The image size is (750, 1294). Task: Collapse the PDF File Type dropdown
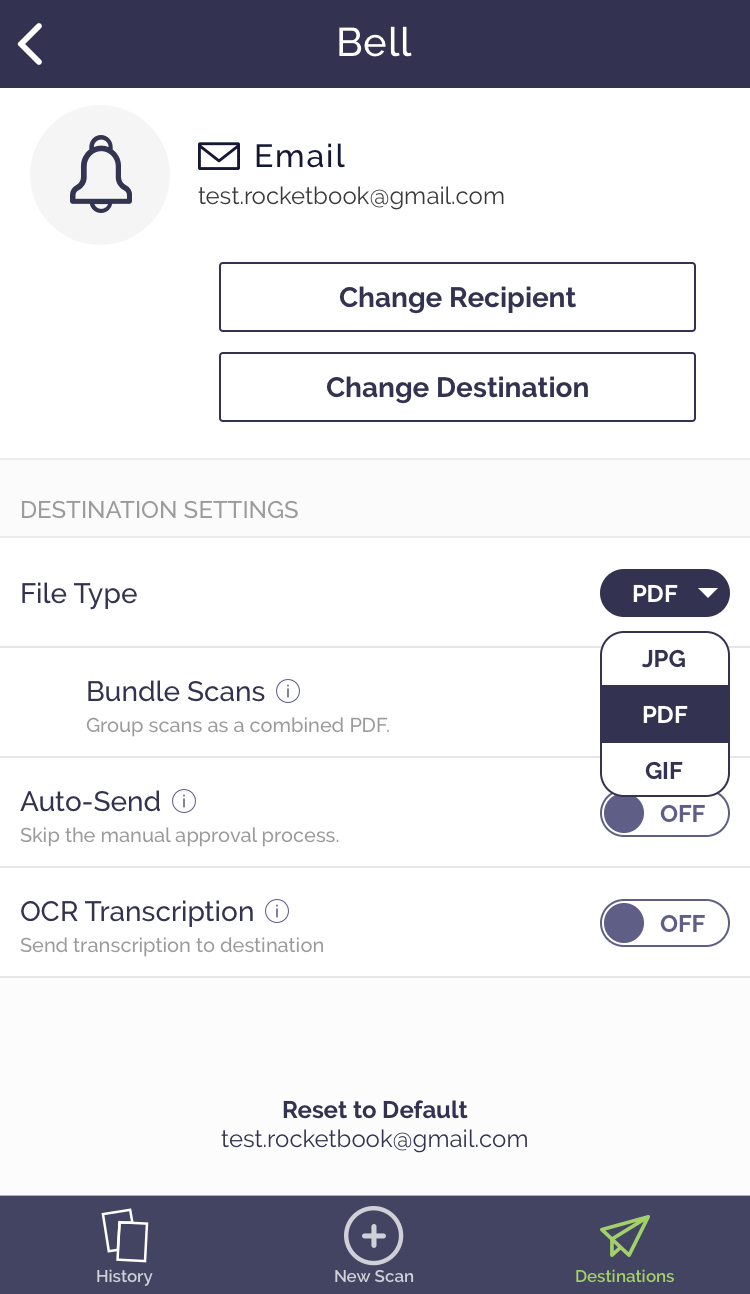coord(665,594)
